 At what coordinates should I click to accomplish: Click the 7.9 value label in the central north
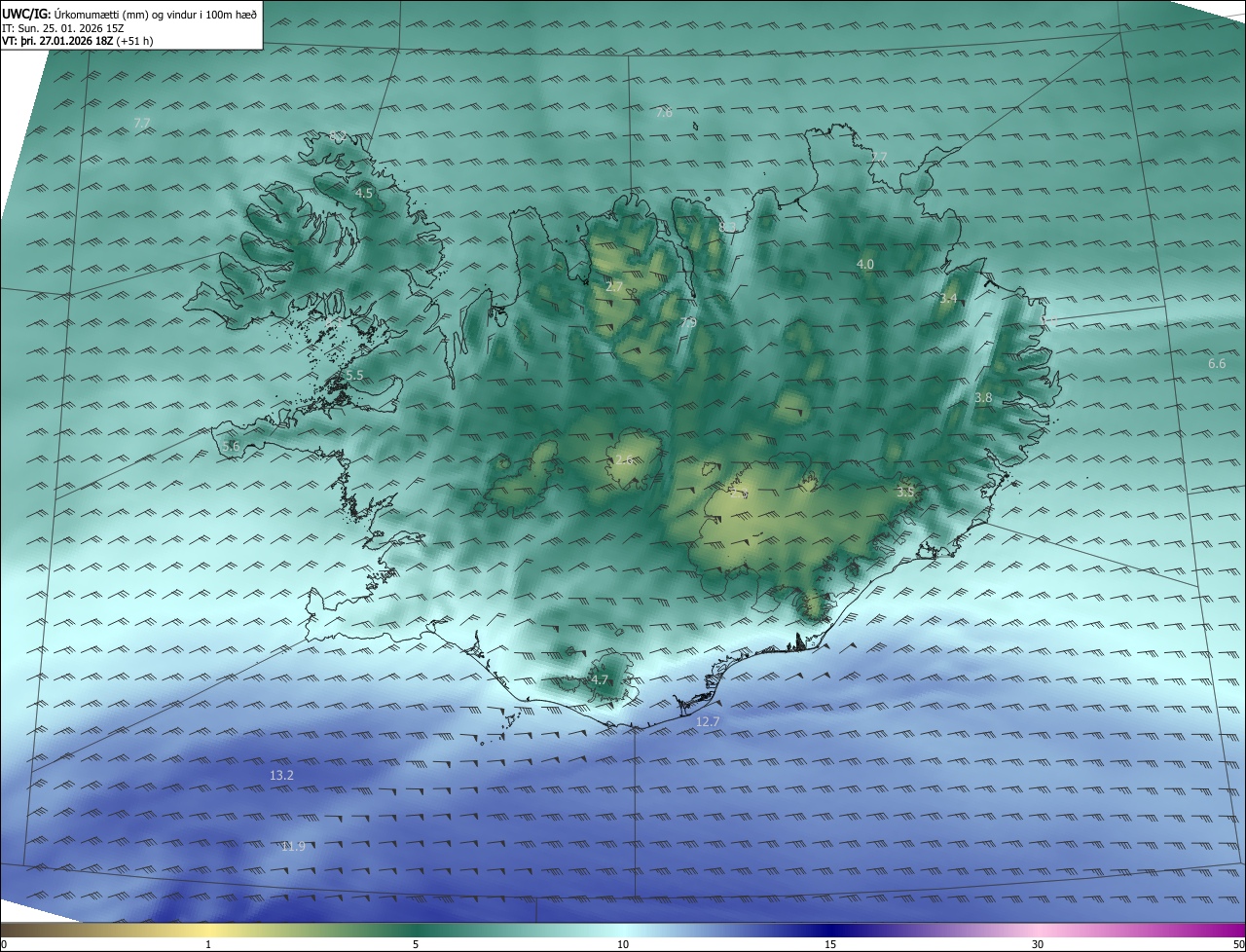click(x=688, y=323)
